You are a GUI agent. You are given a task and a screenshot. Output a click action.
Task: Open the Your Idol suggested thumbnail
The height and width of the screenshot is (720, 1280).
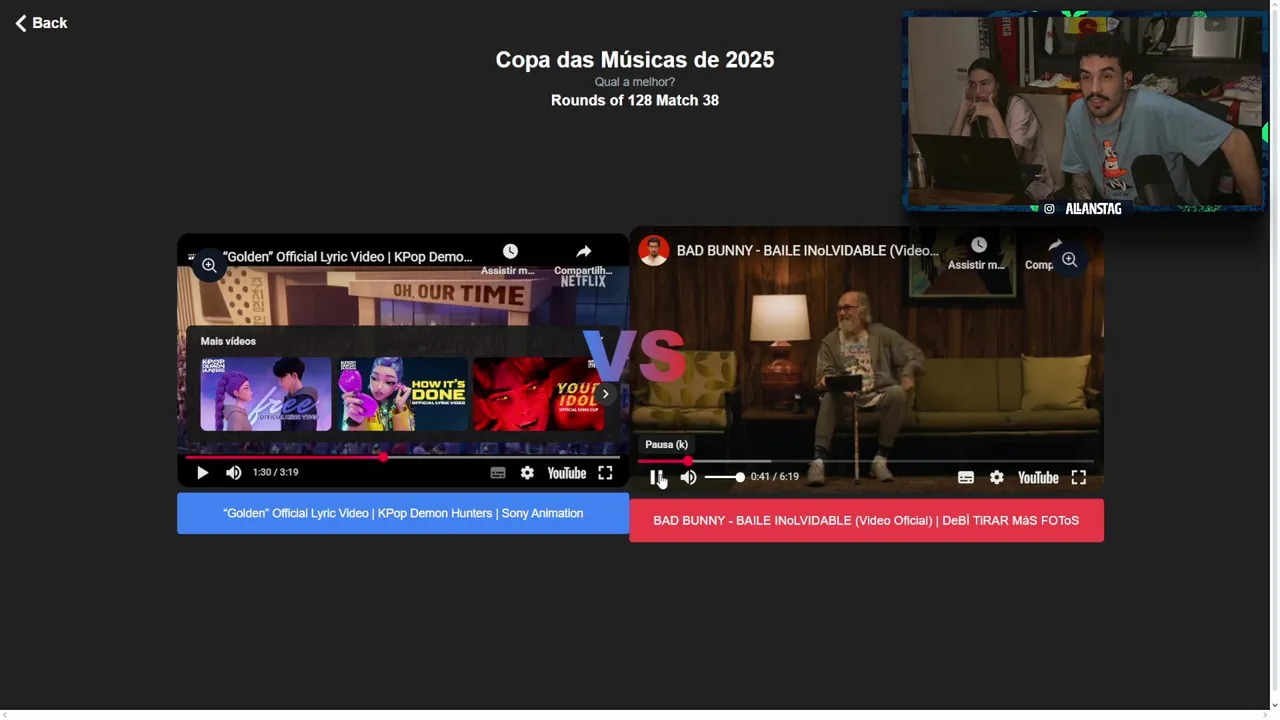click(538, 394)
